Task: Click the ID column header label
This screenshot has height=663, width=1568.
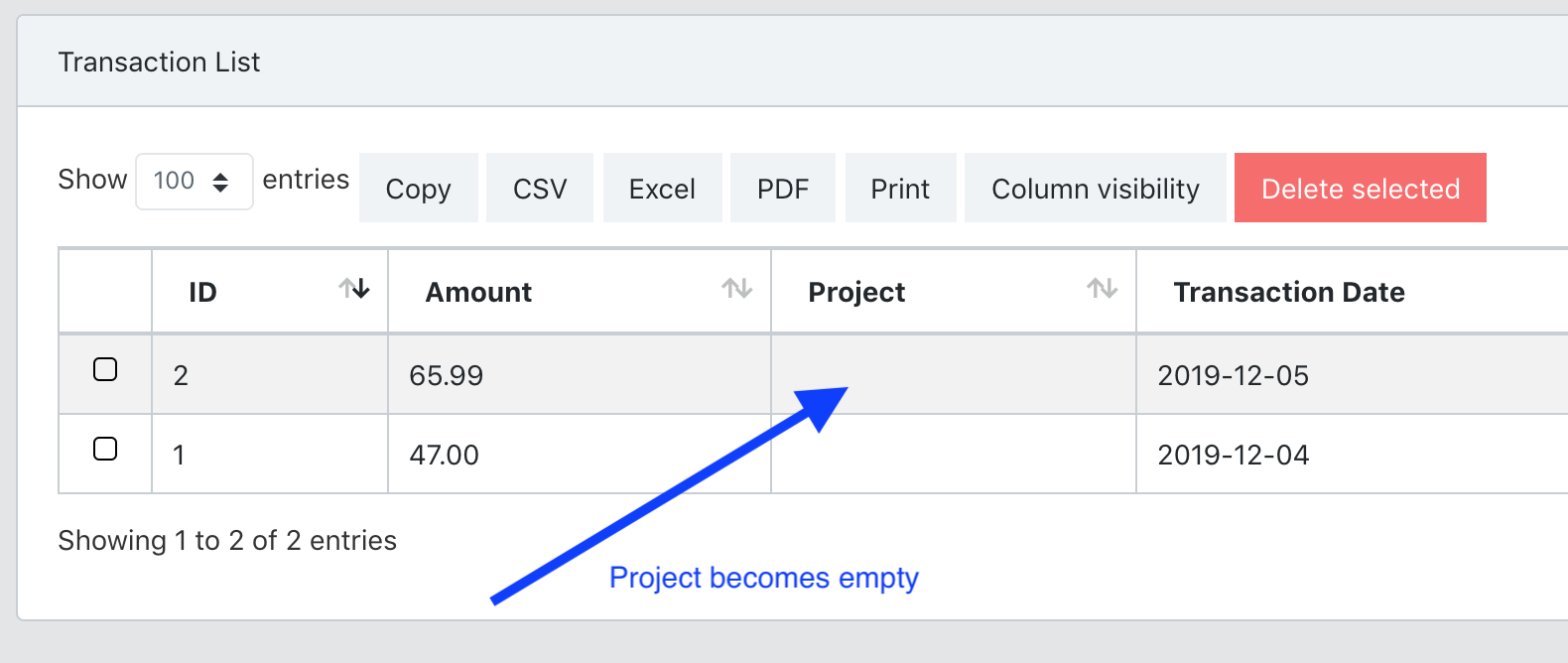Action: [x=202, y=292]
